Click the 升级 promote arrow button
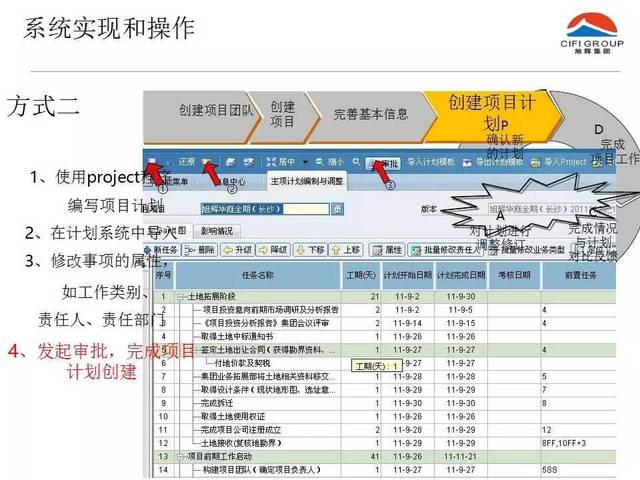The height and width of the screenshot is (480, 640). 237,250
